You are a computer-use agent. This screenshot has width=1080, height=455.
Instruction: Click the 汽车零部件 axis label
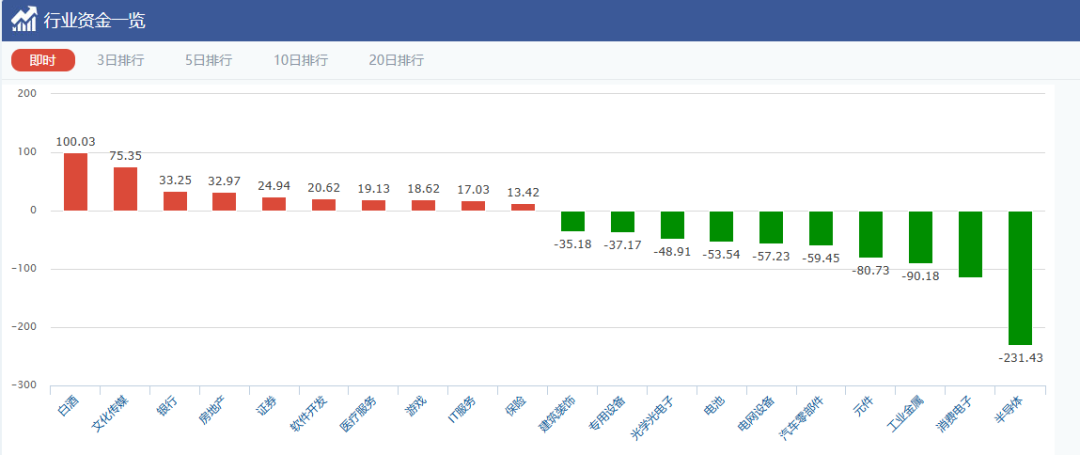803,417
